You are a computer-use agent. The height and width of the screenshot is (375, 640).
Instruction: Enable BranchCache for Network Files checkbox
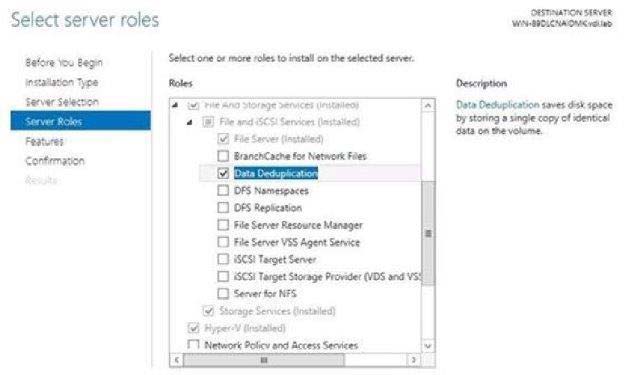click(223, 156)
